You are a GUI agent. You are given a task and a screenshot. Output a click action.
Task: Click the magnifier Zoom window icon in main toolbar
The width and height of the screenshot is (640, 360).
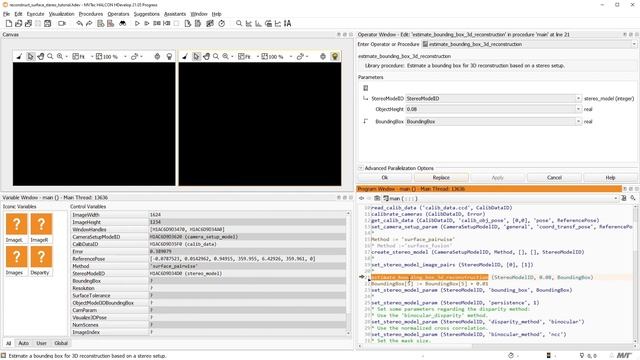coord(239,24)
